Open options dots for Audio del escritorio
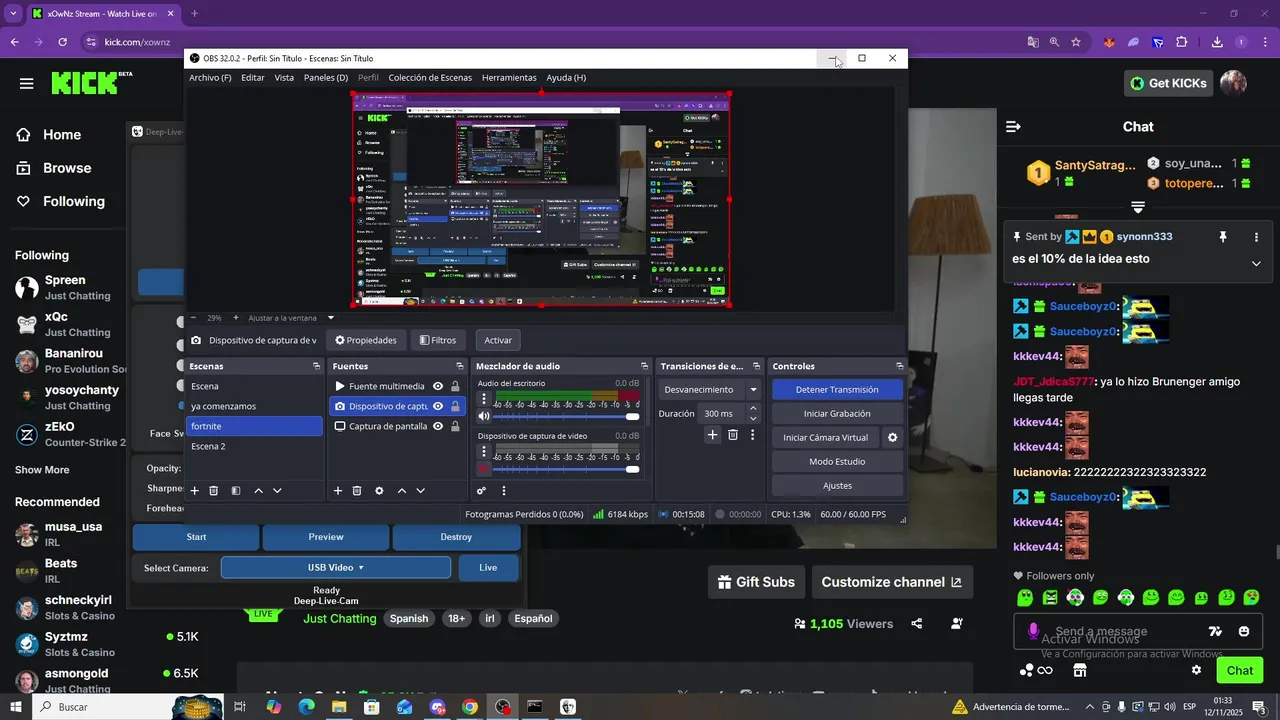 (x=484, y=399)
